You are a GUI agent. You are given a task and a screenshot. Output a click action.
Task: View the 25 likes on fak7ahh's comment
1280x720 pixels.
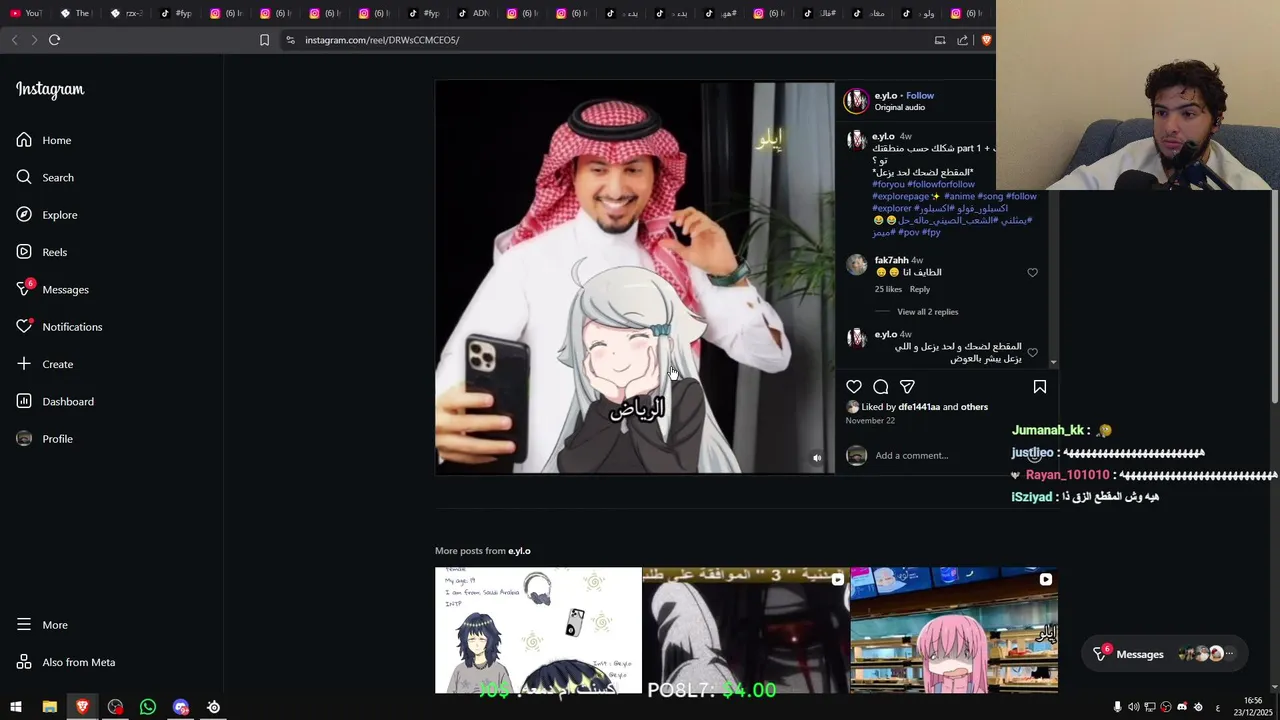(888, 289)
